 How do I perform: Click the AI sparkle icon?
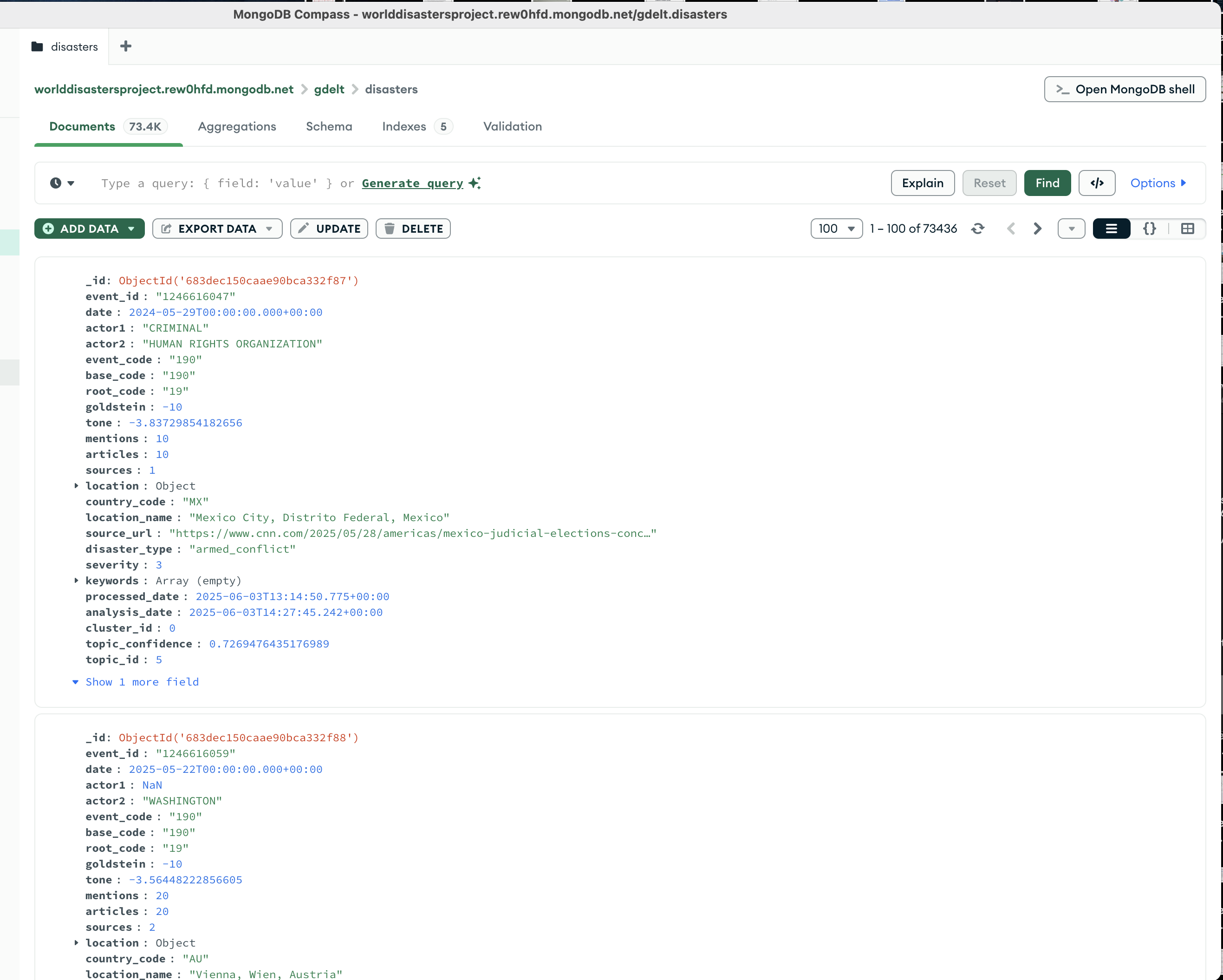coord(475,183)
